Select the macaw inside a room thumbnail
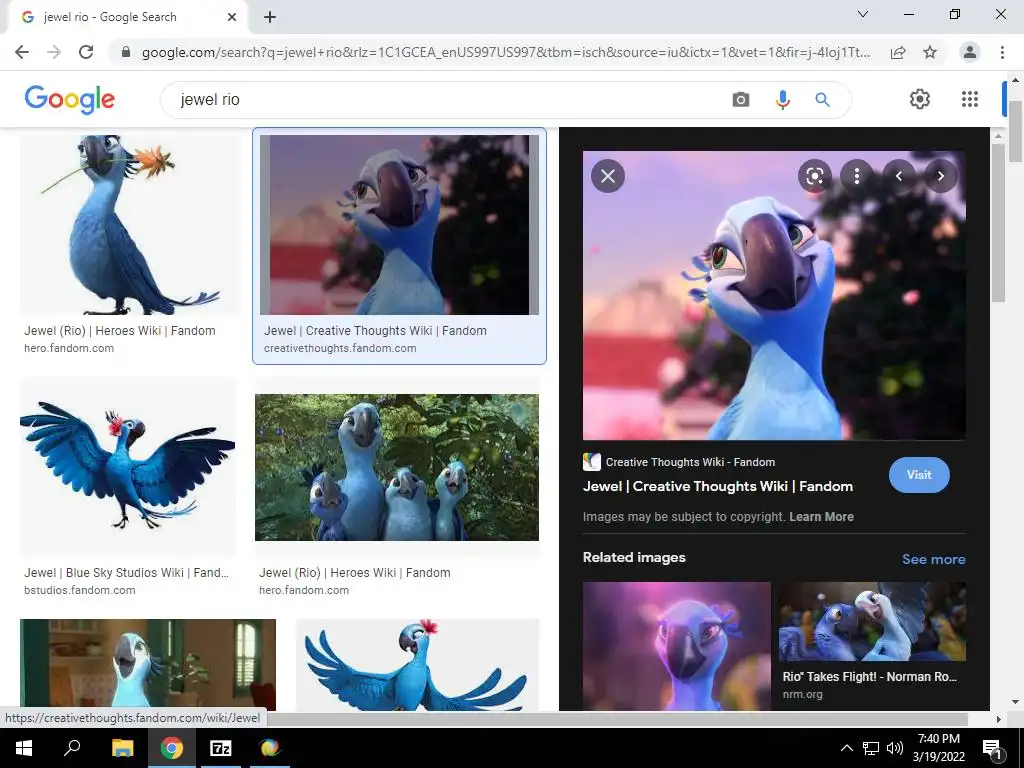The height and width of the screenshot is (768, 1024). coord(148,664)
